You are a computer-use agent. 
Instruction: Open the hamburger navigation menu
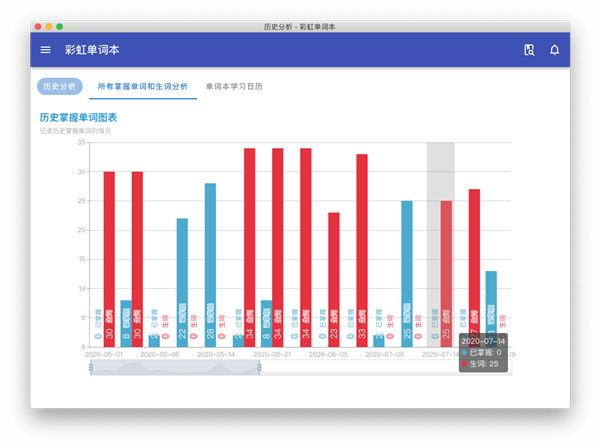click(x=45, y=50)
